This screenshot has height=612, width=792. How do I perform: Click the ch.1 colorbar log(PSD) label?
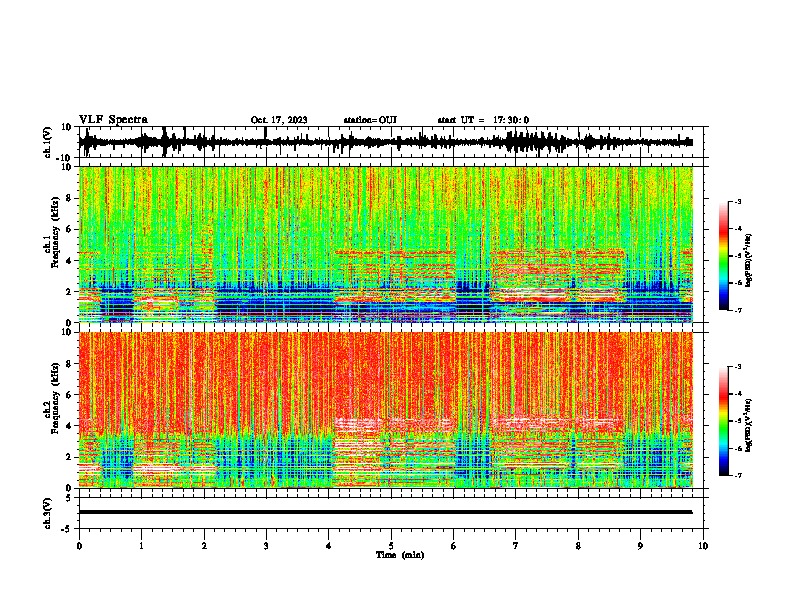click(749, 260)
